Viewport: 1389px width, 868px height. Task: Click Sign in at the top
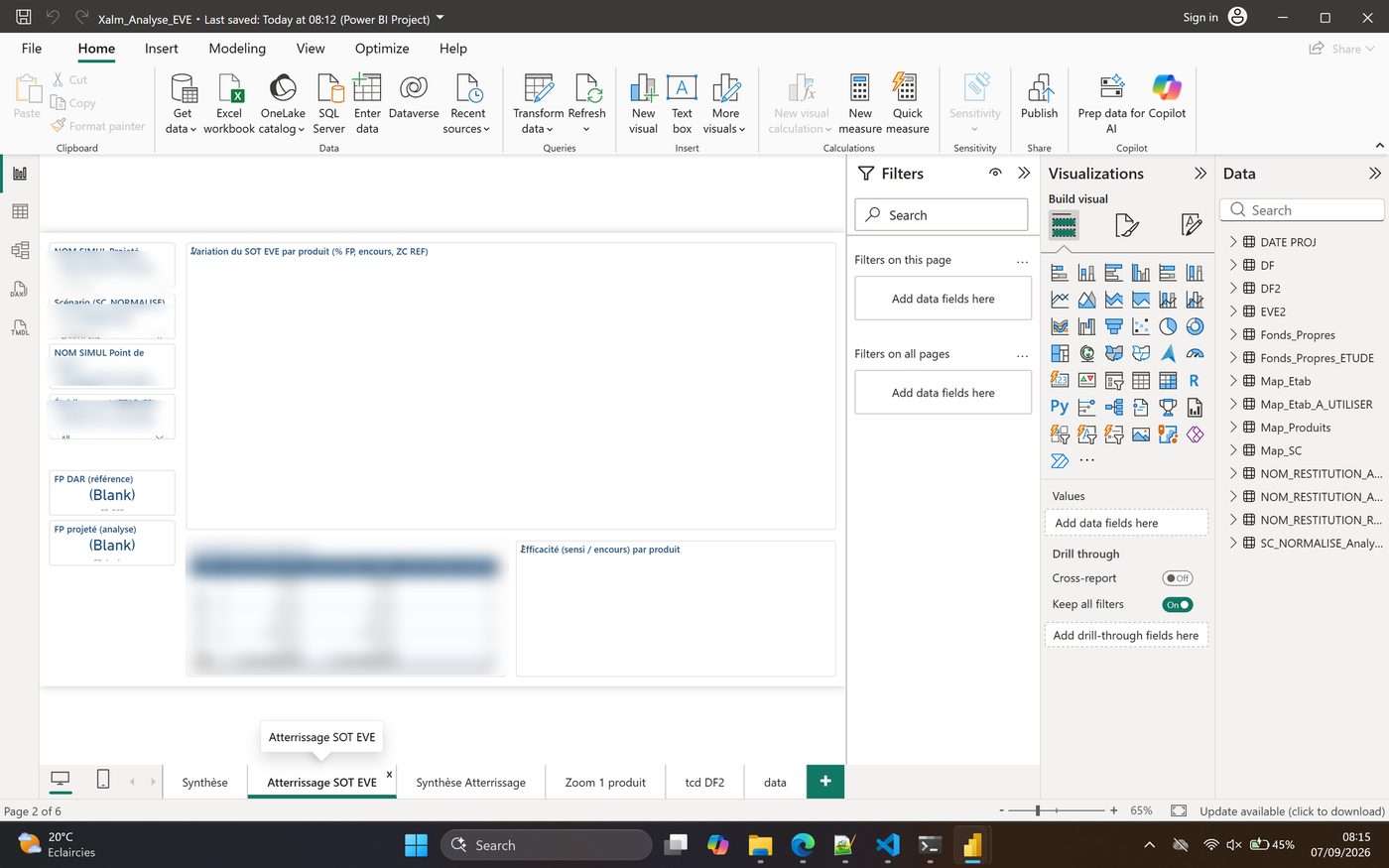tap(1200, 17)
